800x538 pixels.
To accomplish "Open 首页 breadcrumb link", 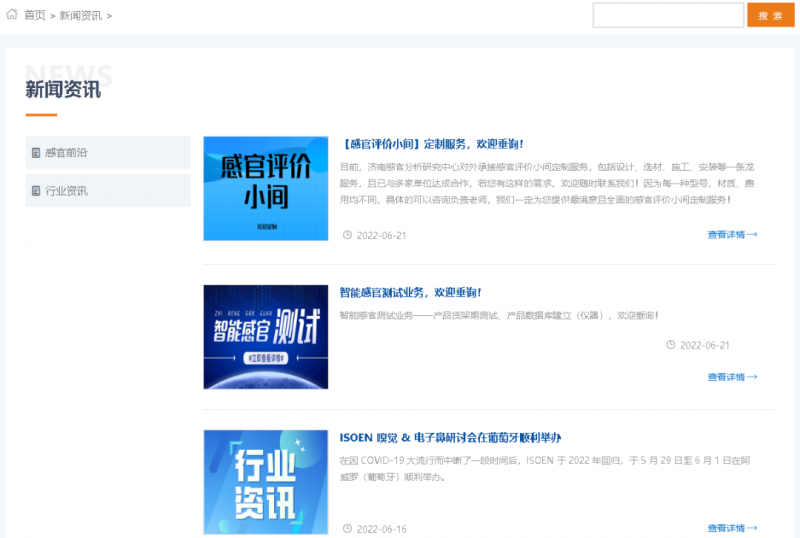I will (x=34, y=15).
